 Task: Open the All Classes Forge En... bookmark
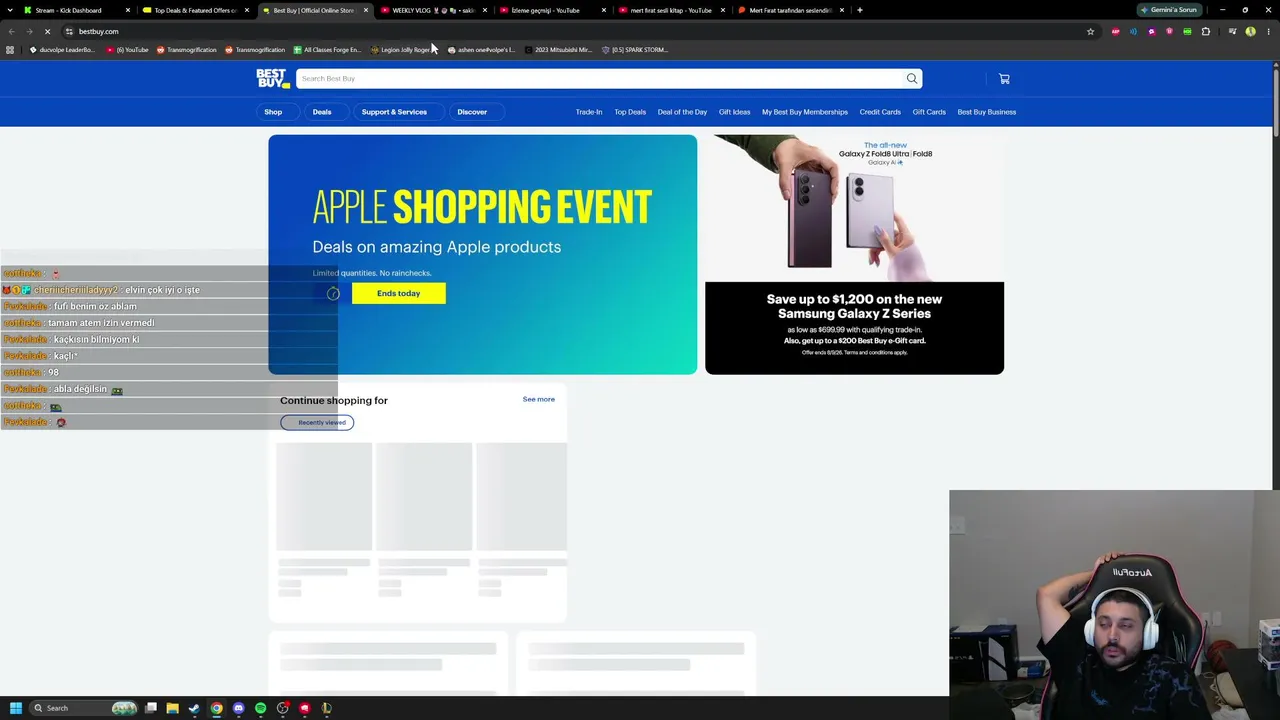(327, 49)
